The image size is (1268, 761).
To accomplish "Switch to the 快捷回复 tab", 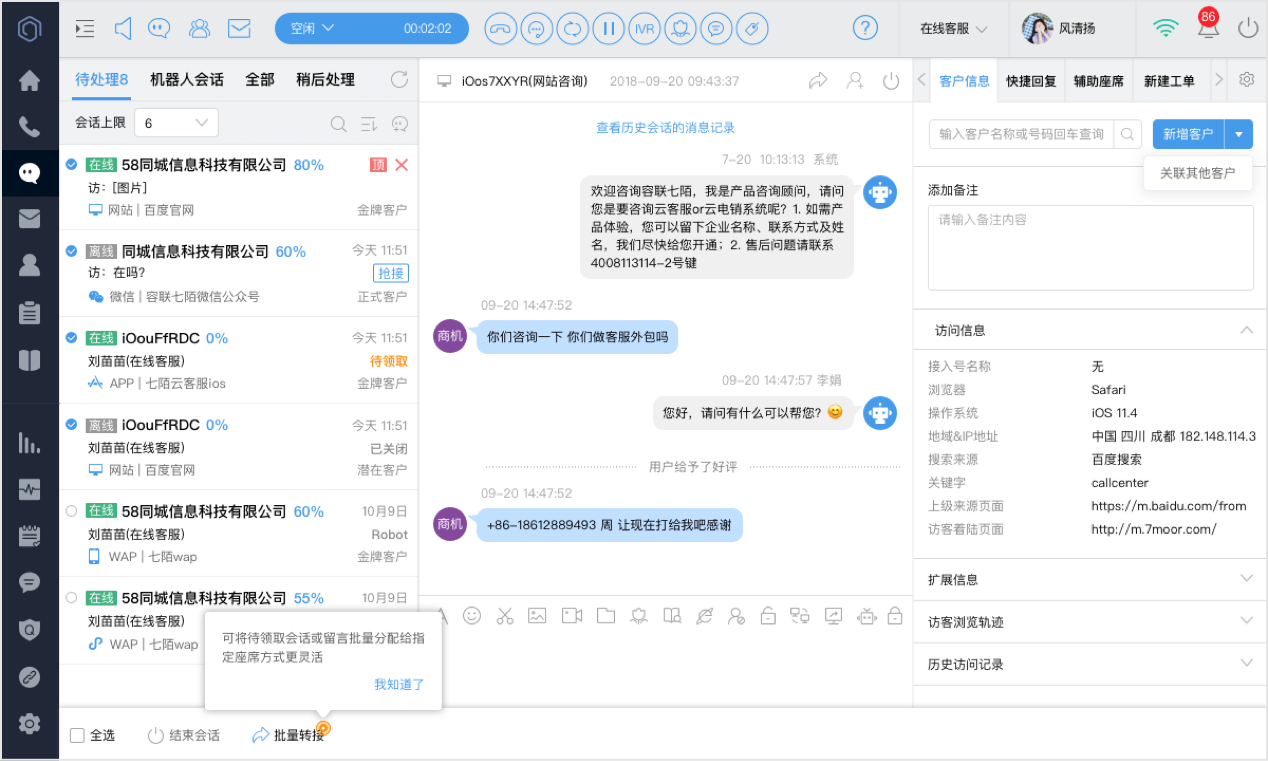I will click(1031, 81).
